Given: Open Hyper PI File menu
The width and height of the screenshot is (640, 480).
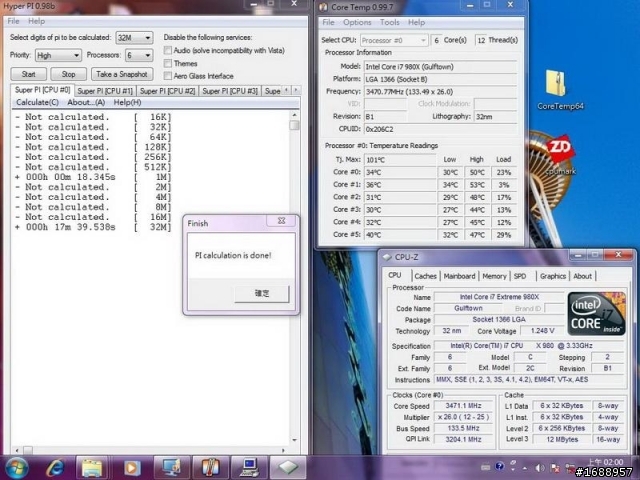Looking at the screenshot, I should click(13, 21).
